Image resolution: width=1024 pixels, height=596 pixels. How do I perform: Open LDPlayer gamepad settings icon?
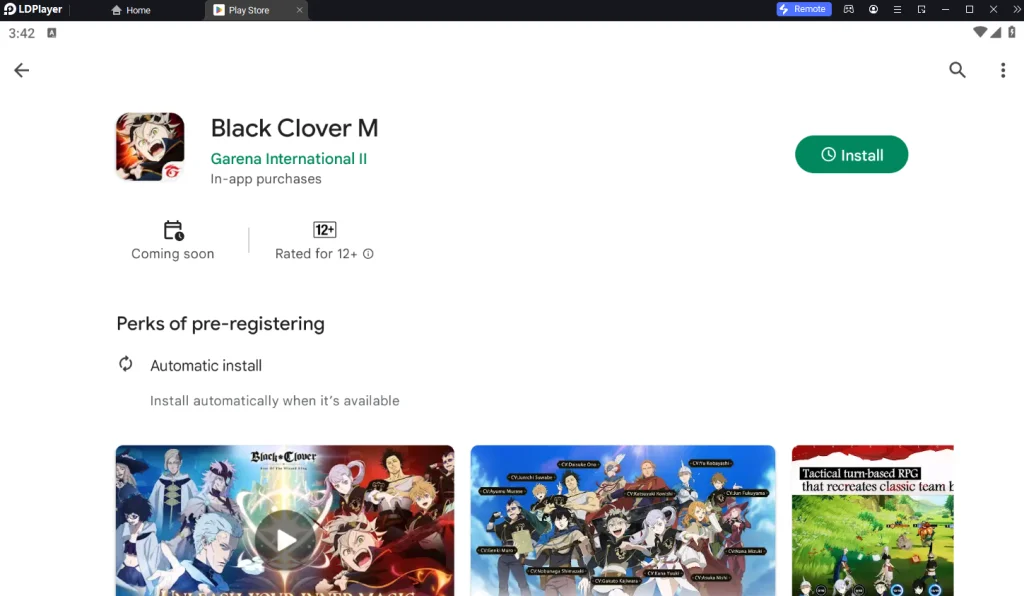click(848, 9)
